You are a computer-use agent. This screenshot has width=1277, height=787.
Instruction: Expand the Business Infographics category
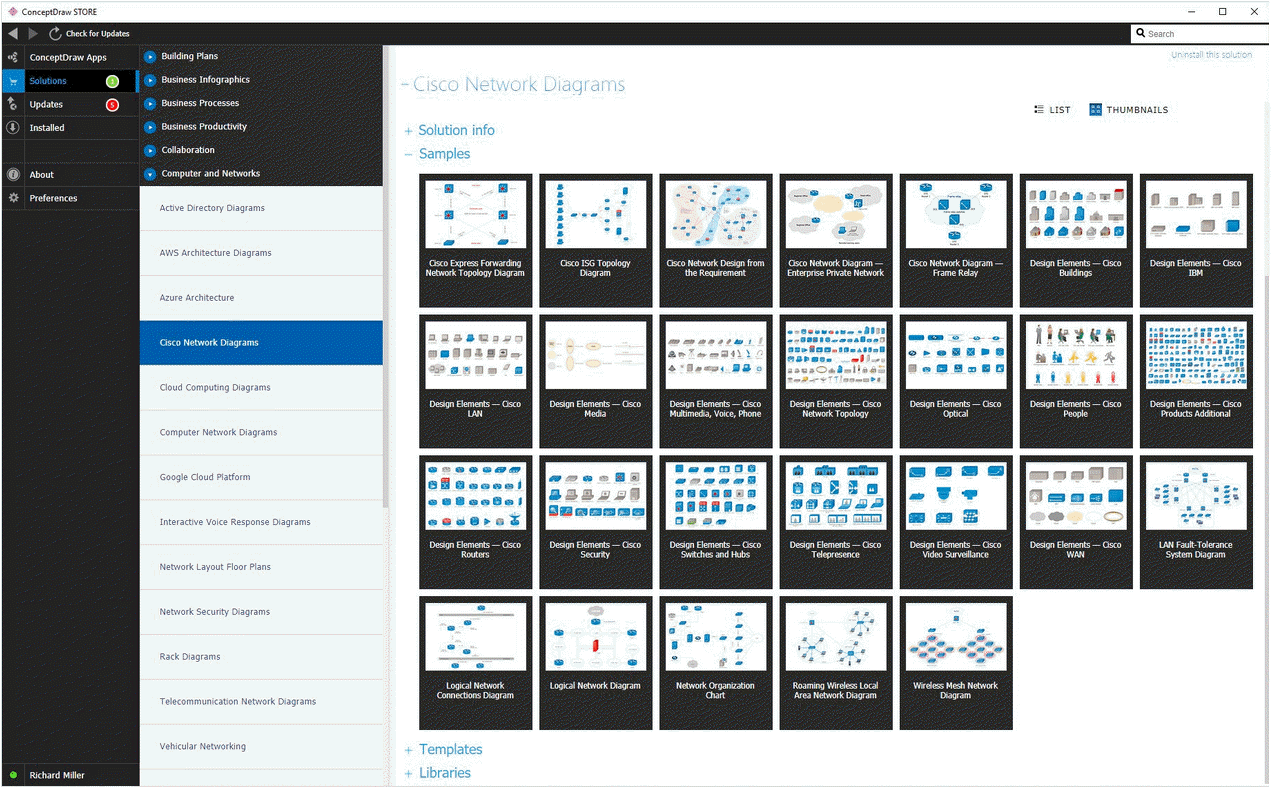150,80
